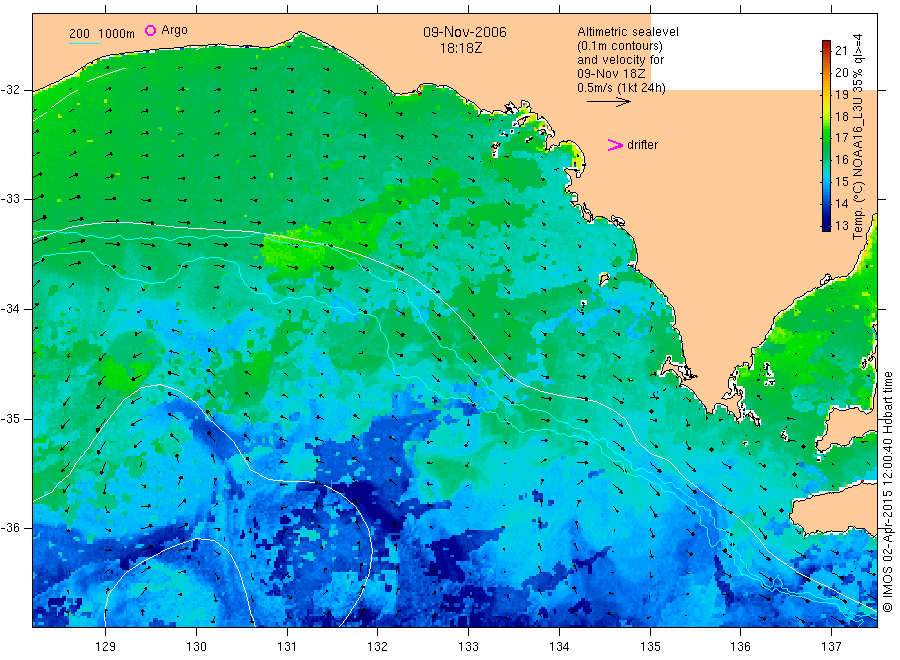Screen dimensions: 900x660
Task: Click the 131 longitude axis label
Action: click(x=287, y=647)
